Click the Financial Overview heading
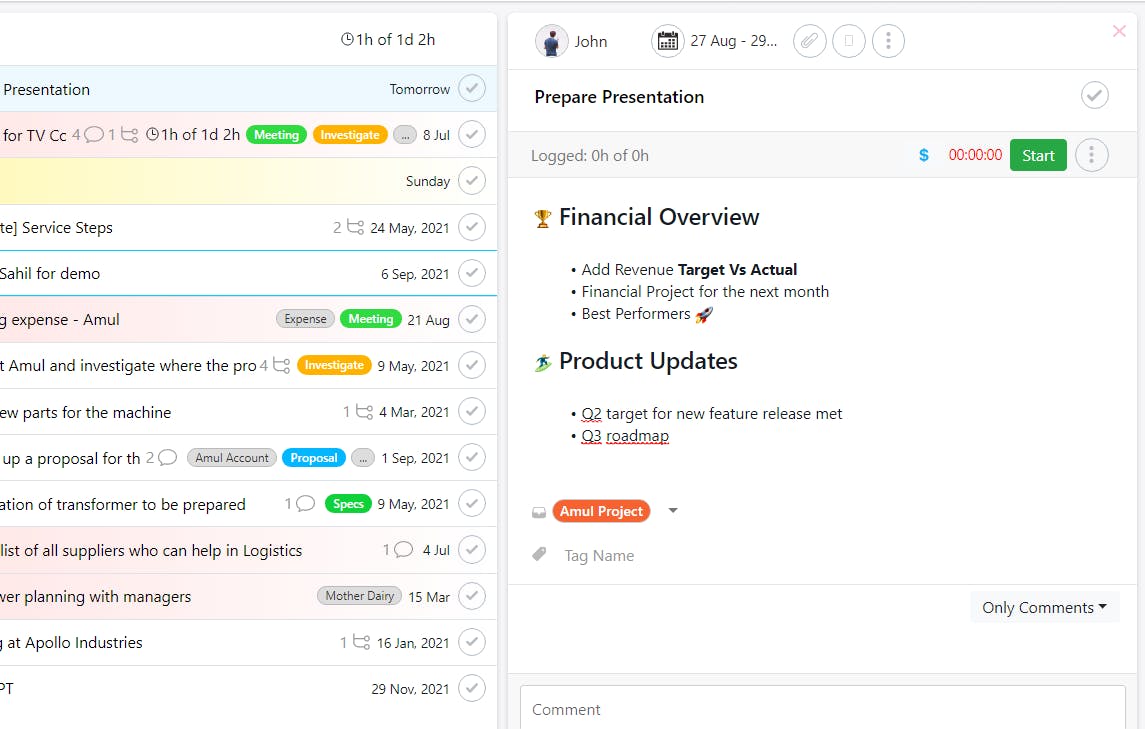Screen dimensions: 1145x729 tap(659, 217)
